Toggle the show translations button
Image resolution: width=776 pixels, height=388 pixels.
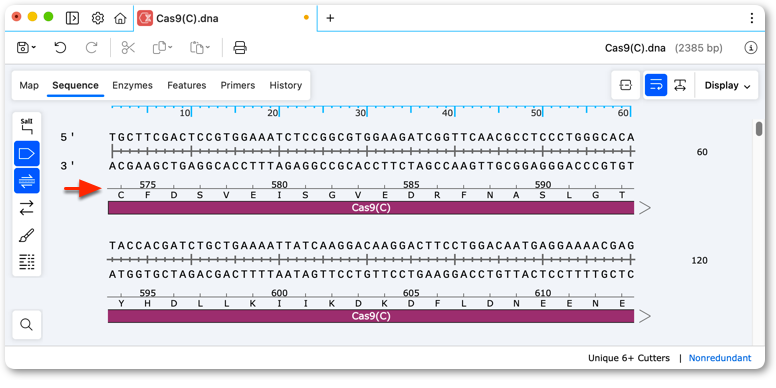[x=26, y=181]
